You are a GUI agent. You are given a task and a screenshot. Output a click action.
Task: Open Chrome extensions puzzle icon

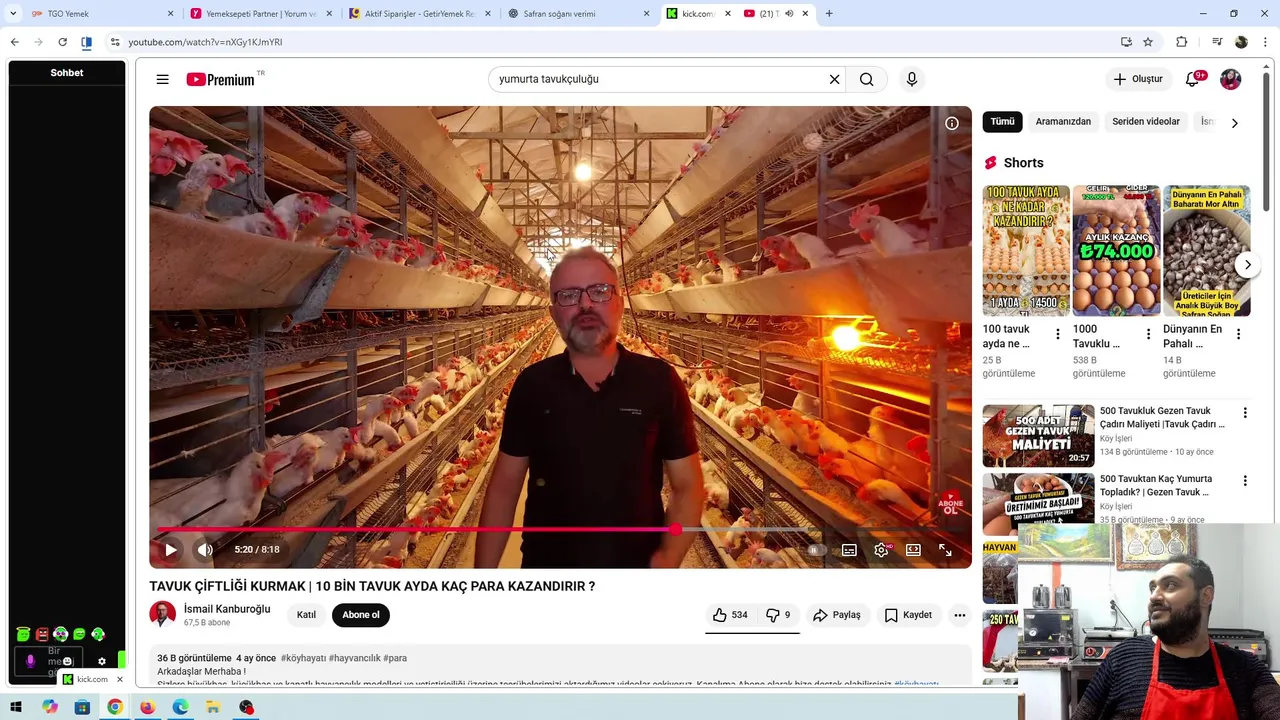tap(1182, 42)
